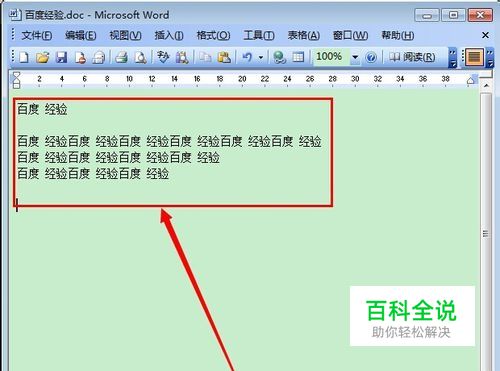
Task: Expand the zoom percentage dropdown arrow
Action: coord(355,57)
